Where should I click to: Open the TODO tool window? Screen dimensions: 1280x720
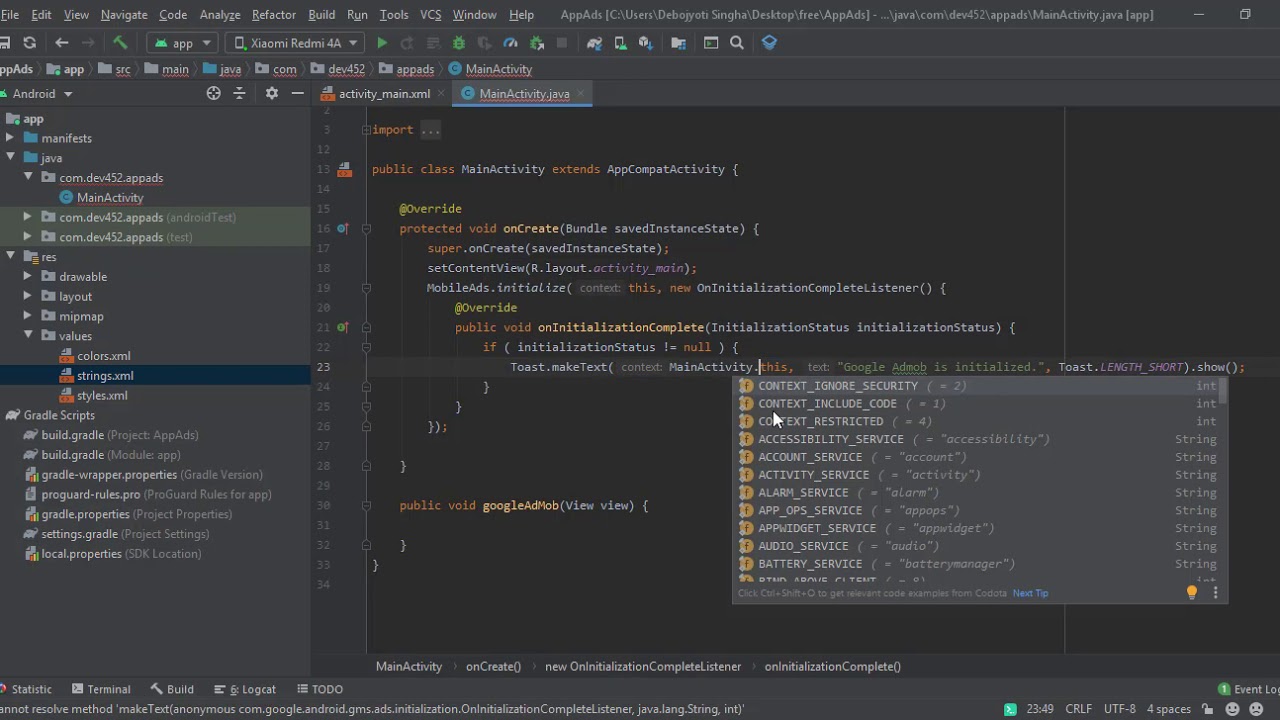coord(319,689)
